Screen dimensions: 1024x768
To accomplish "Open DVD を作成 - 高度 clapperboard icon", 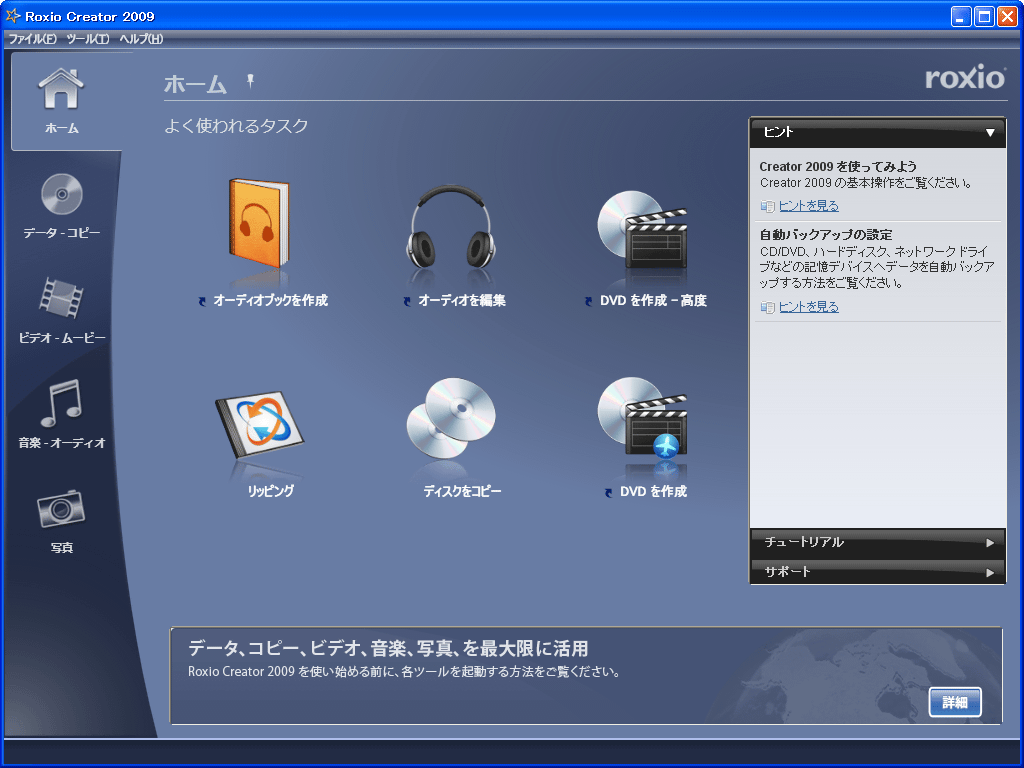I will tap(643, 230).
